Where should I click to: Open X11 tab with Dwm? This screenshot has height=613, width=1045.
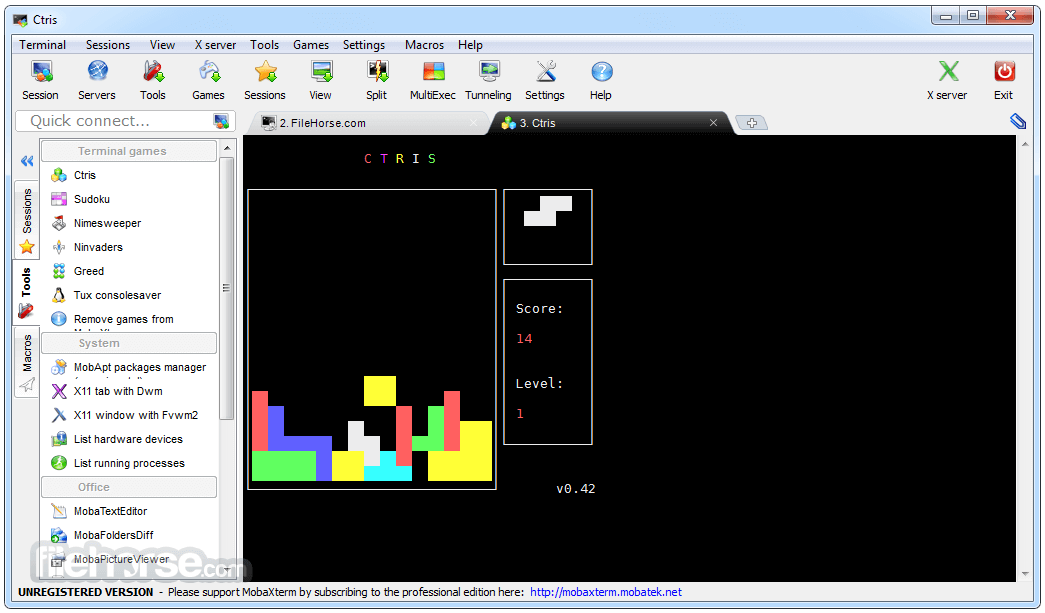(118, 391)
